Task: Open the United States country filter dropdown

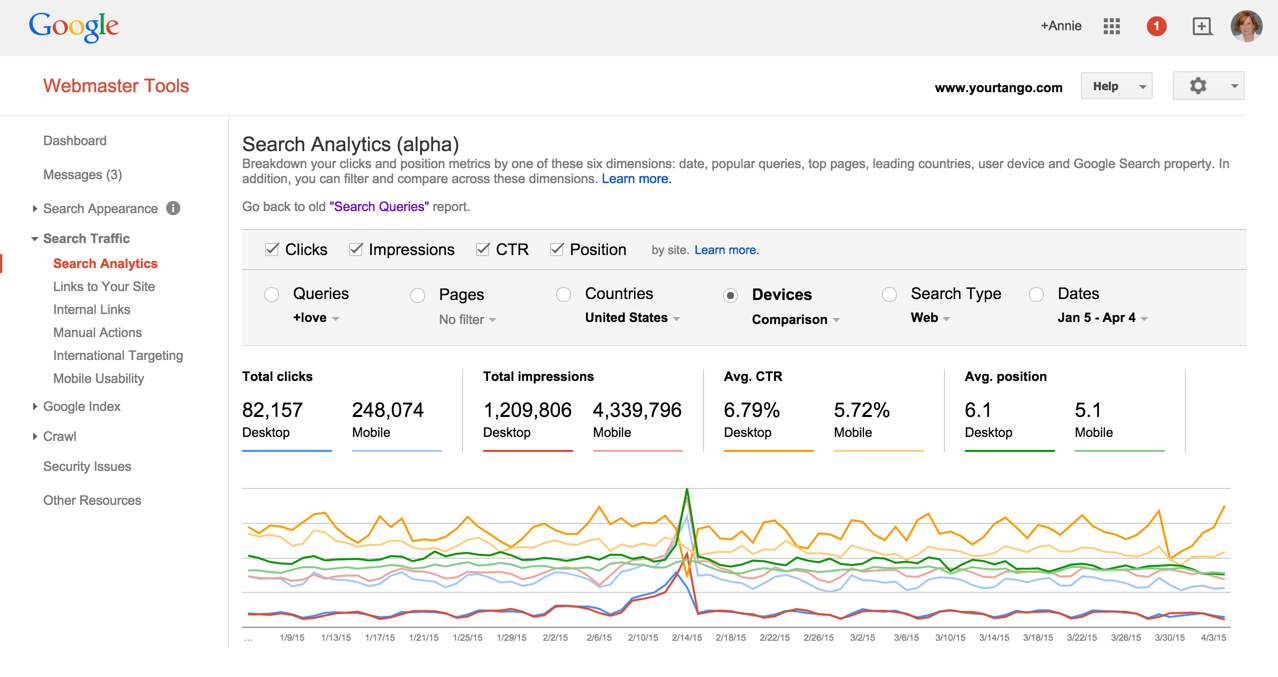Action: (x=632, y=318)
